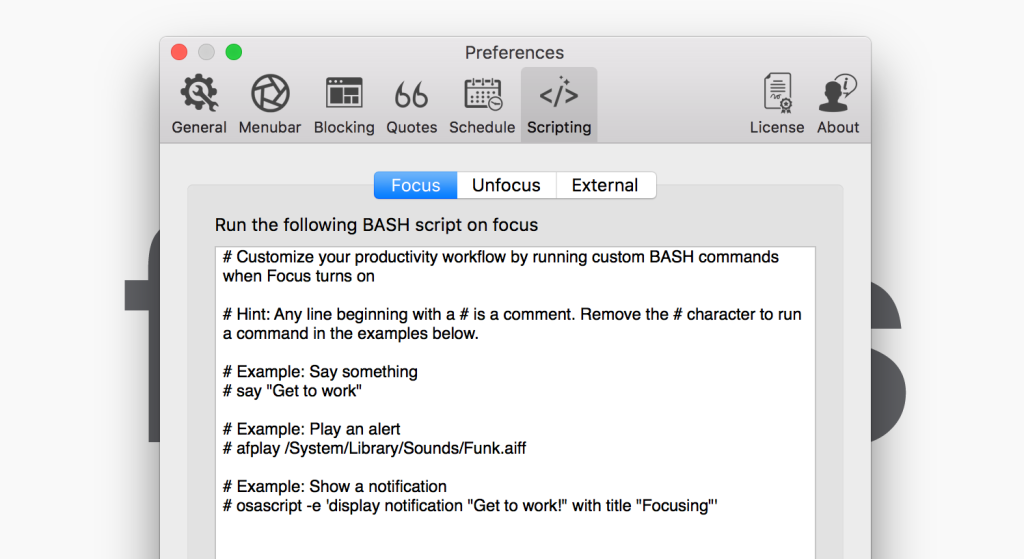Open the Schedule calendar icon
Image resolution: width=1024 pixels, height=559 pixels.
click(x=483, y=93)
